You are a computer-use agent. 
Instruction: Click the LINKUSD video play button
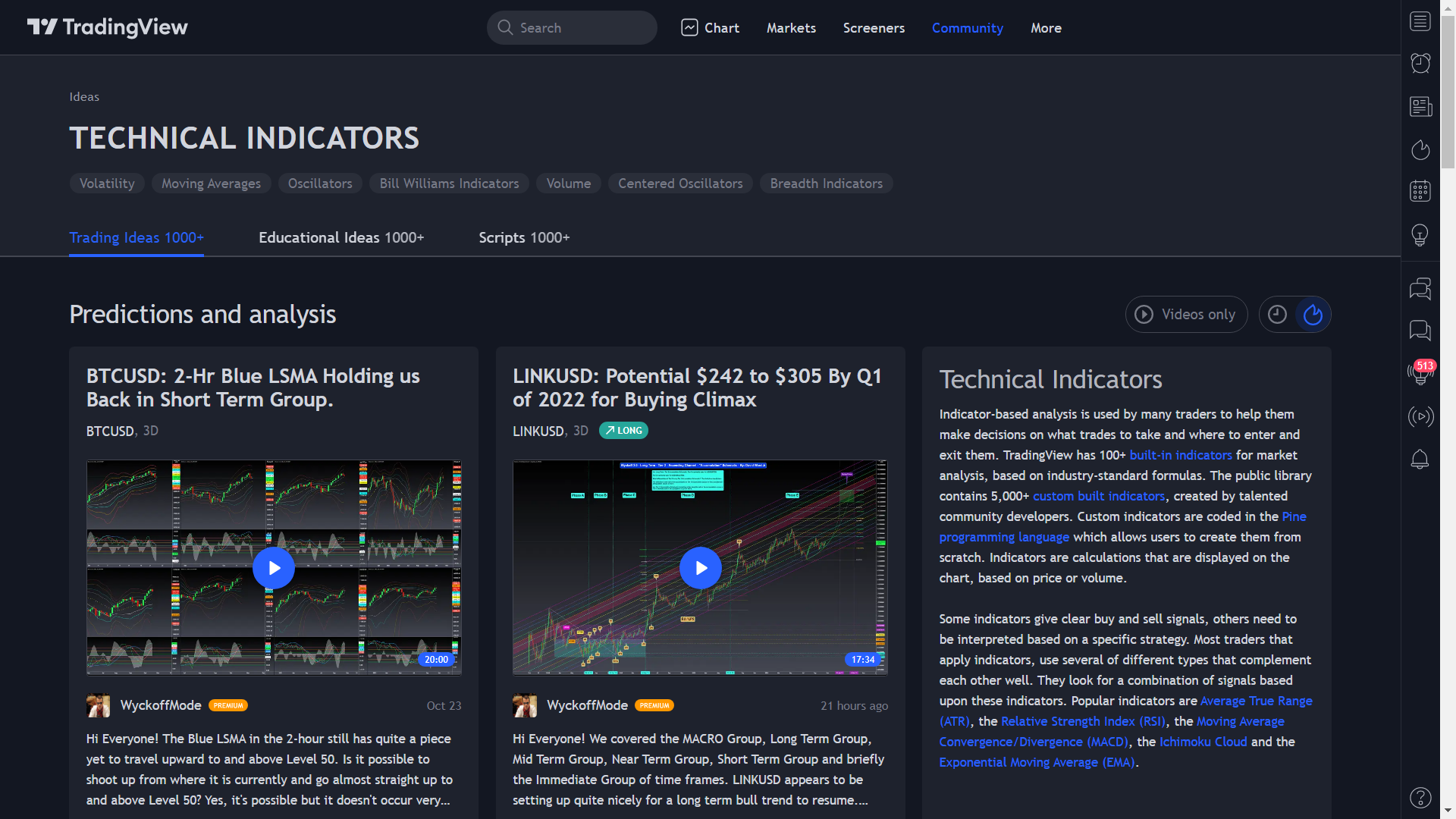(x=700, y=567)
